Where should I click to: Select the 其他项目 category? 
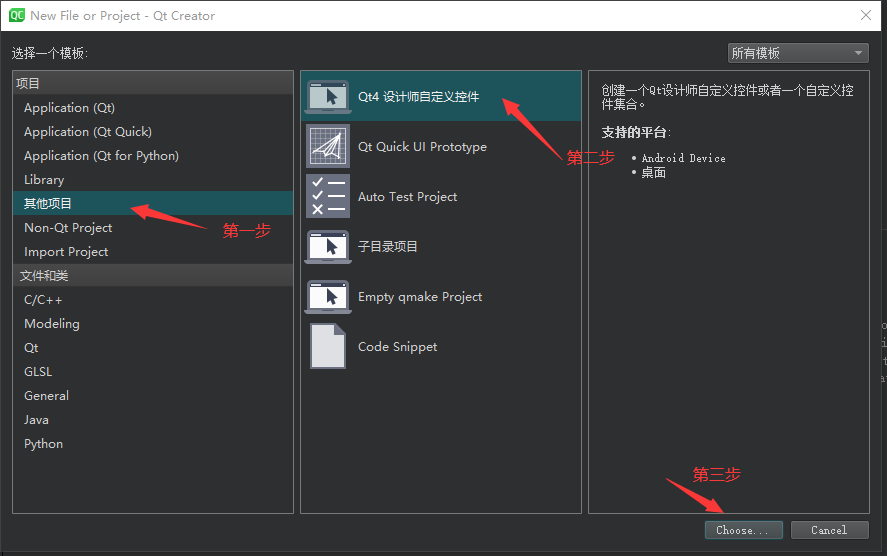click(x=153, y=204)
